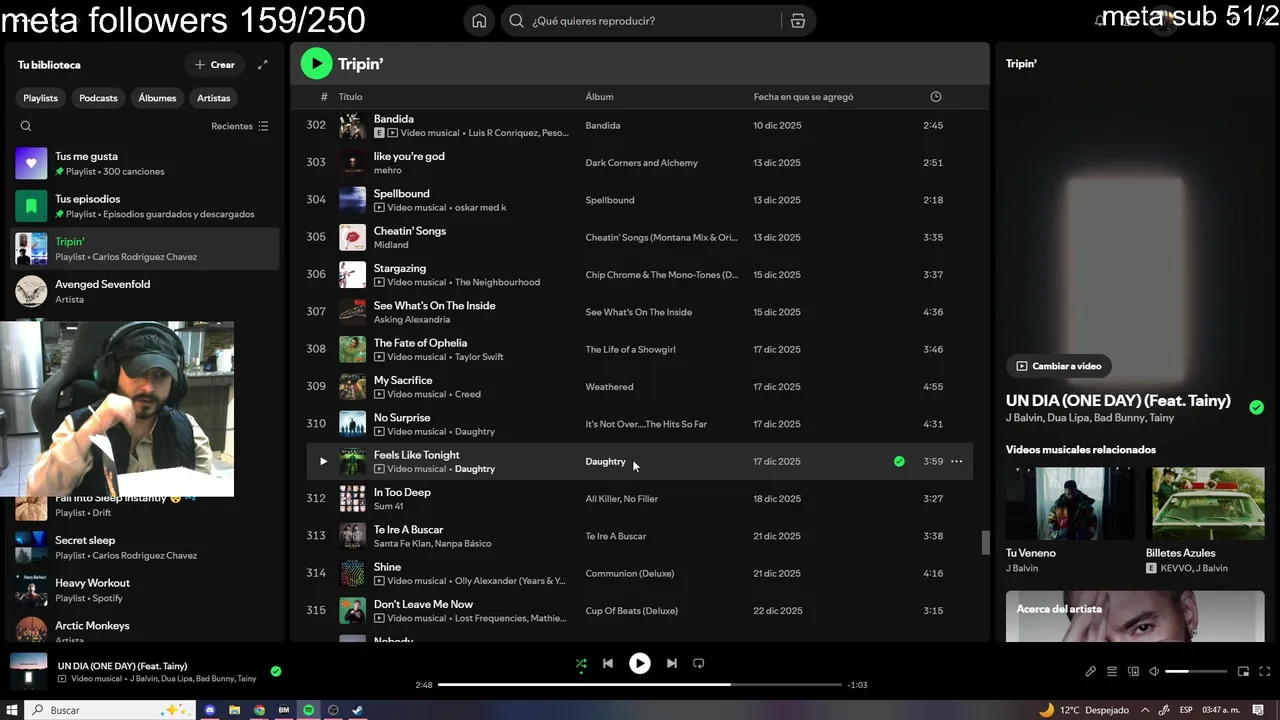Click the Windows taskbar 'Buscar' search box
This screenshot has width=1280, height=720.
(110, 710)
